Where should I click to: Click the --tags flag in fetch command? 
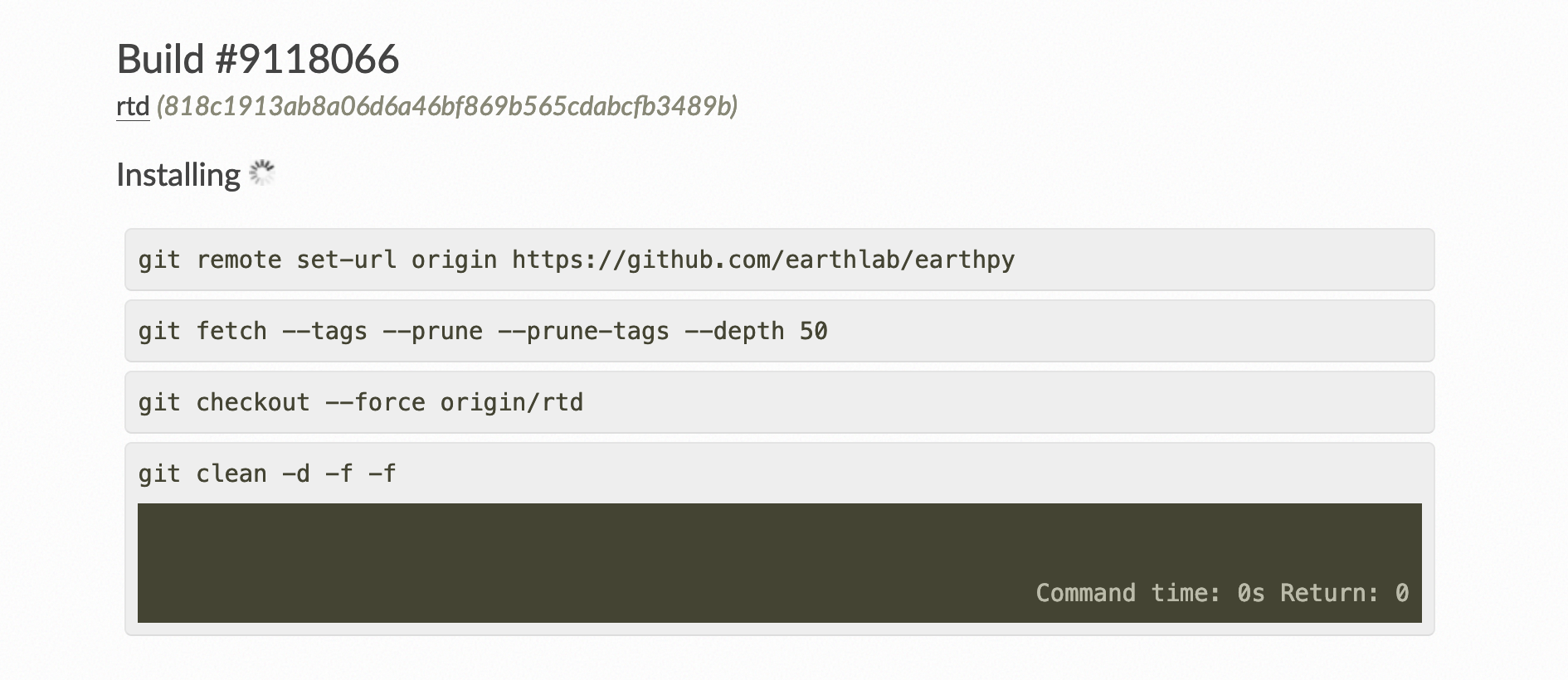[x=324, y=331]
